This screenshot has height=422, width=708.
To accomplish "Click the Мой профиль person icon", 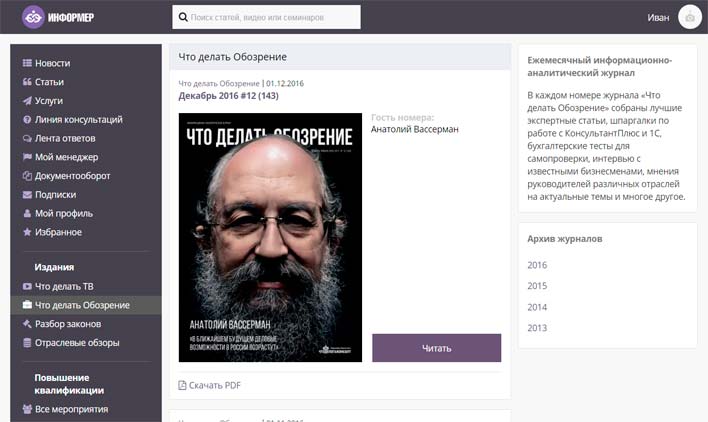I will pyautogui.click(x=27, y=213).
